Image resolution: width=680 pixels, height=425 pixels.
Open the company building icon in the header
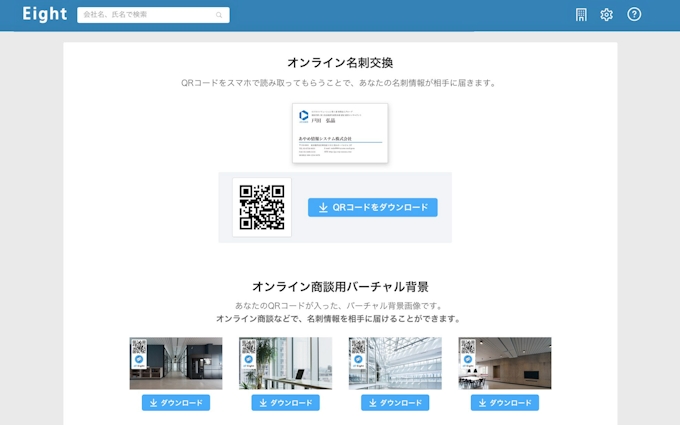tap(581, 15)
